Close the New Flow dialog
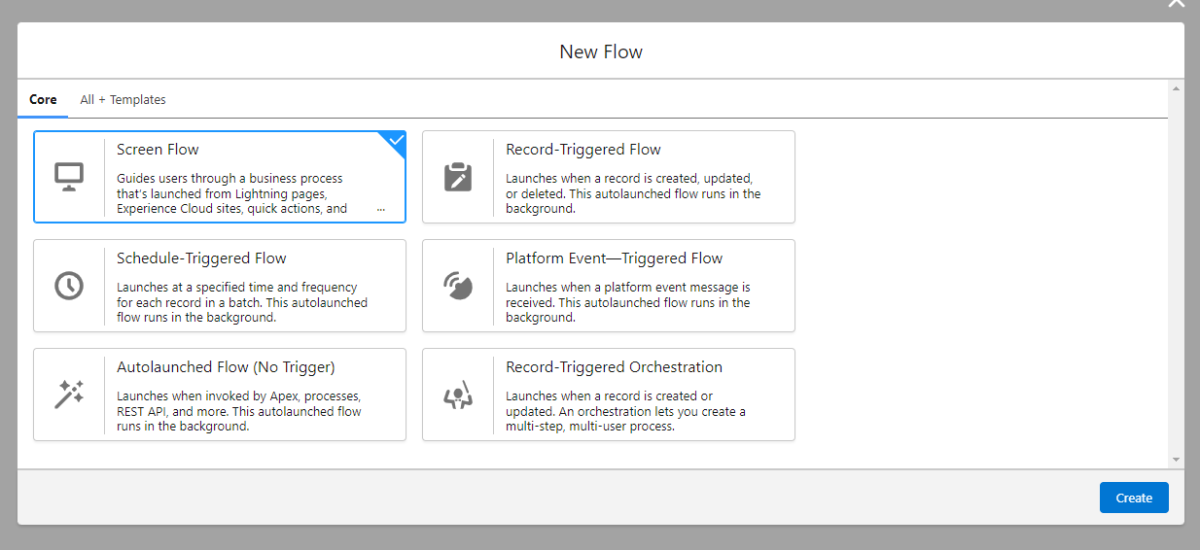 (1176, 5)
